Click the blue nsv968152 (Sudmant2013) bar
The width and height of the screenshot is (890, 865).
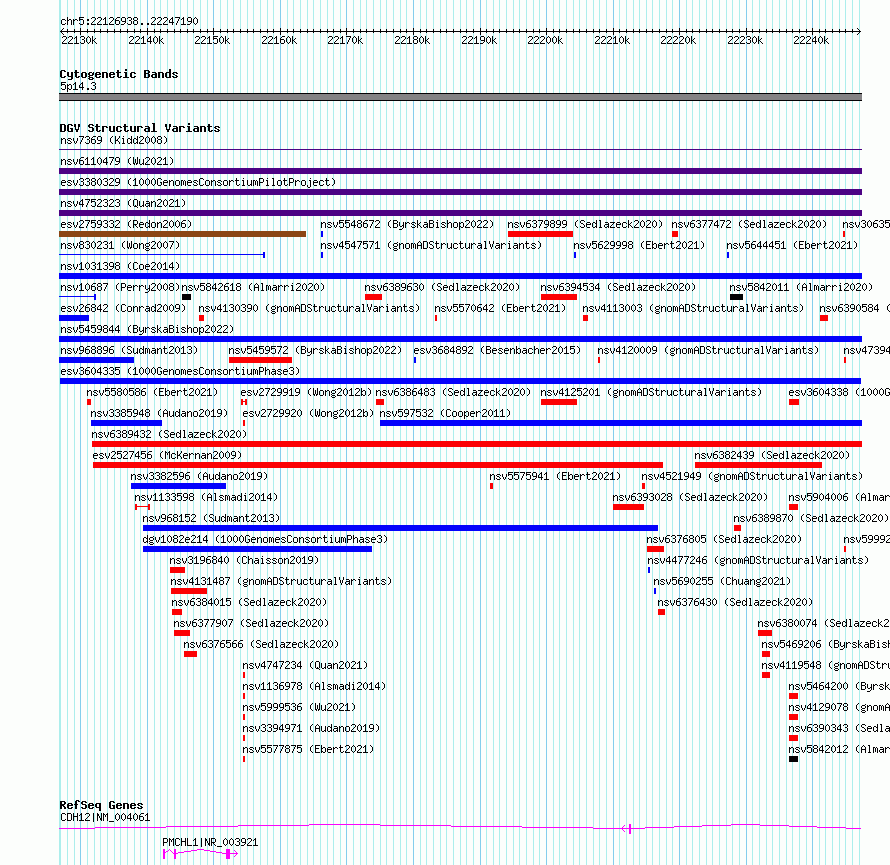pos(400,528)
